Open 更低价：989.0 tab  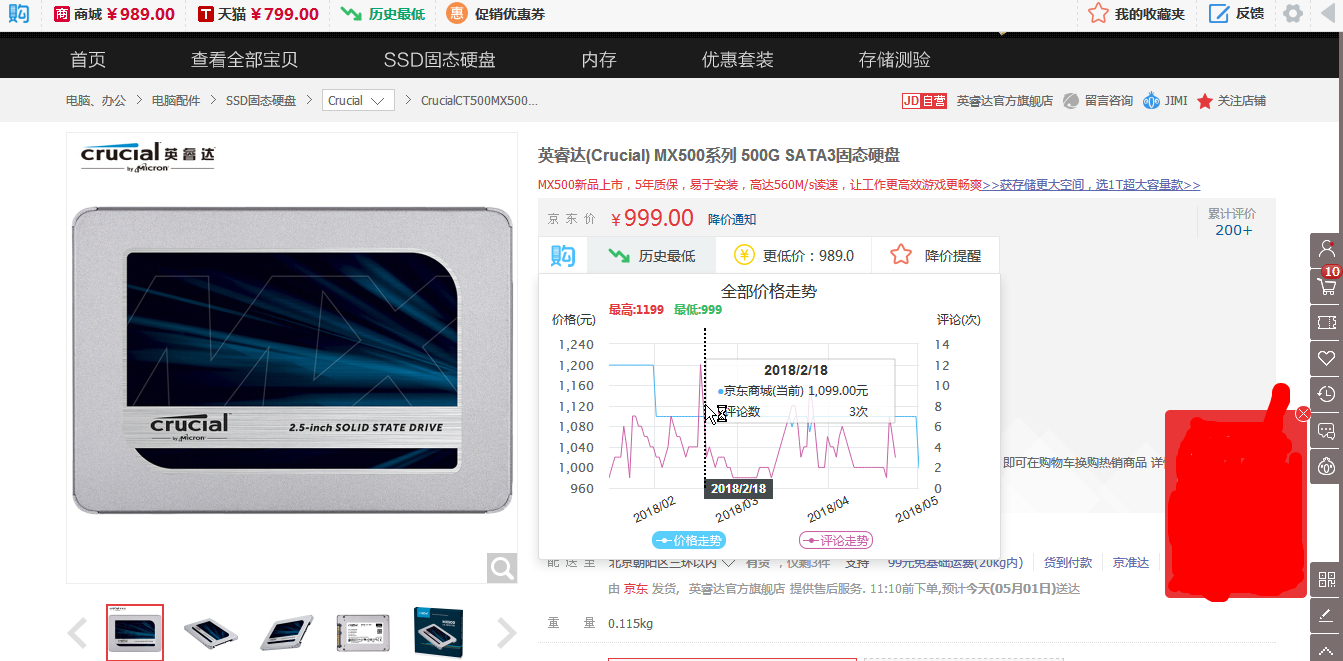794,256
